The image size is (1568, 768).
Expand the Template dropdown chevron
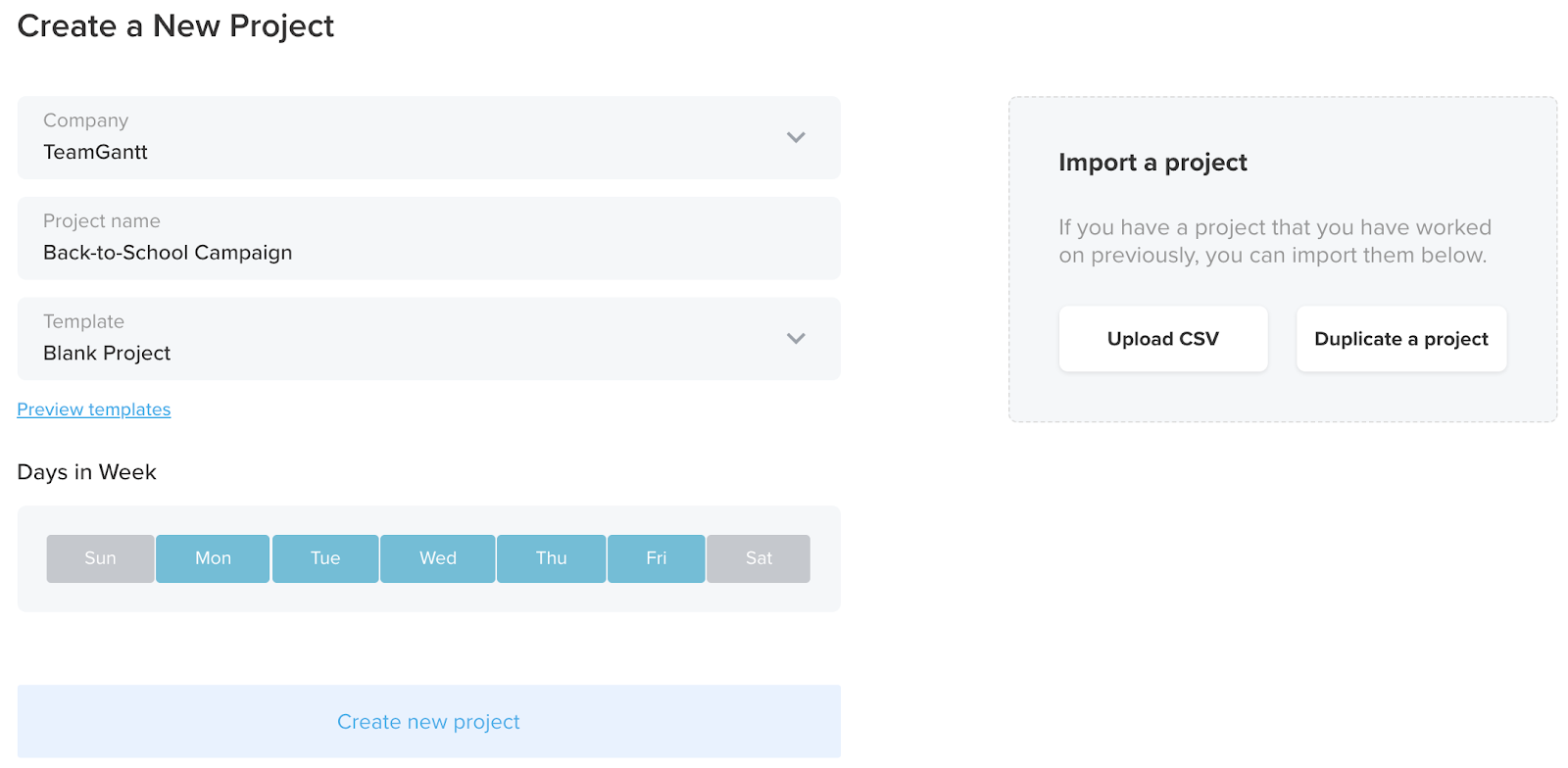796,338
